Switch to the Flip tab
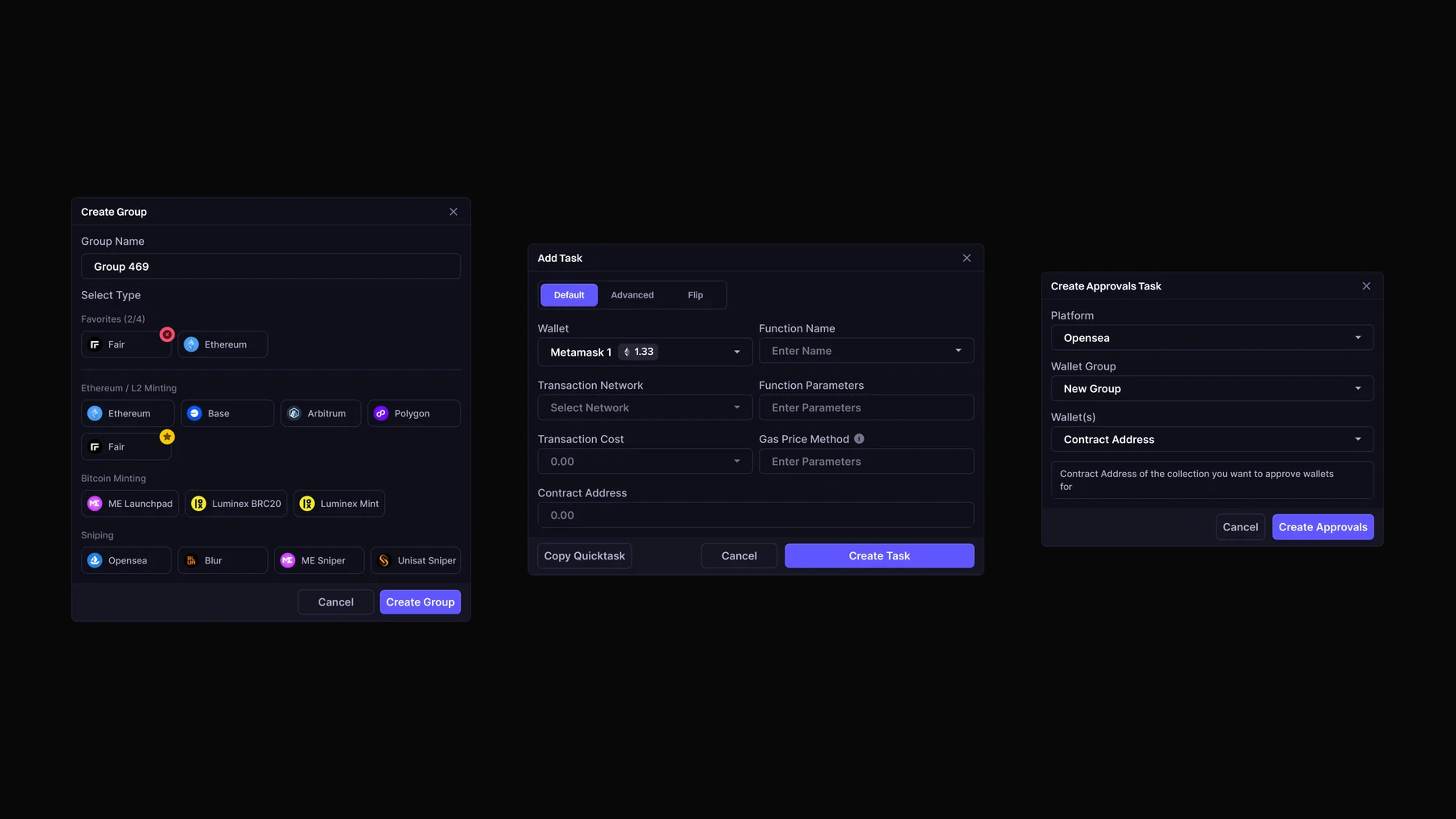This screenshot has height=819, width=1456. click(695, 295)
